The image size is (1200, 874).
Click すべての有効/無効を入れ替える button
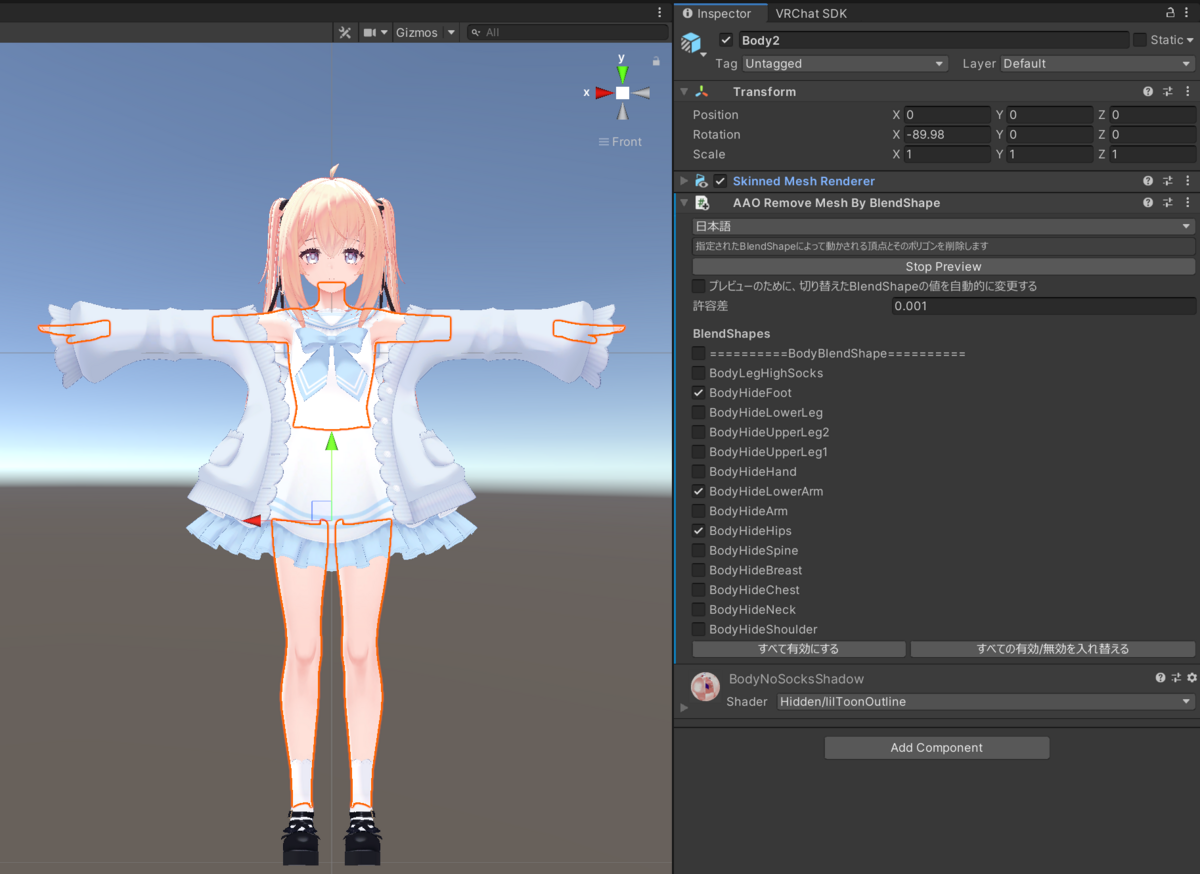tap(1053, 649)
